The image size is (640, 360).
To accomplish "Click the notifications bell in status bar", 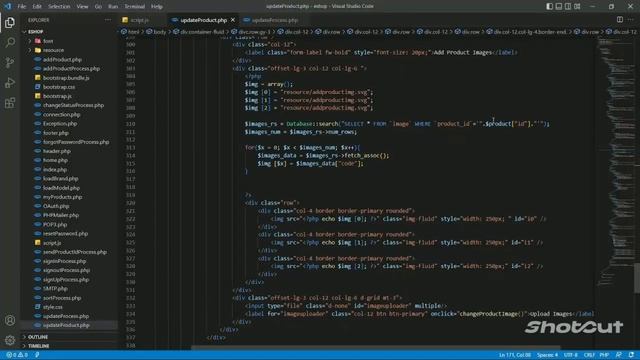I will tap(631, 355).
